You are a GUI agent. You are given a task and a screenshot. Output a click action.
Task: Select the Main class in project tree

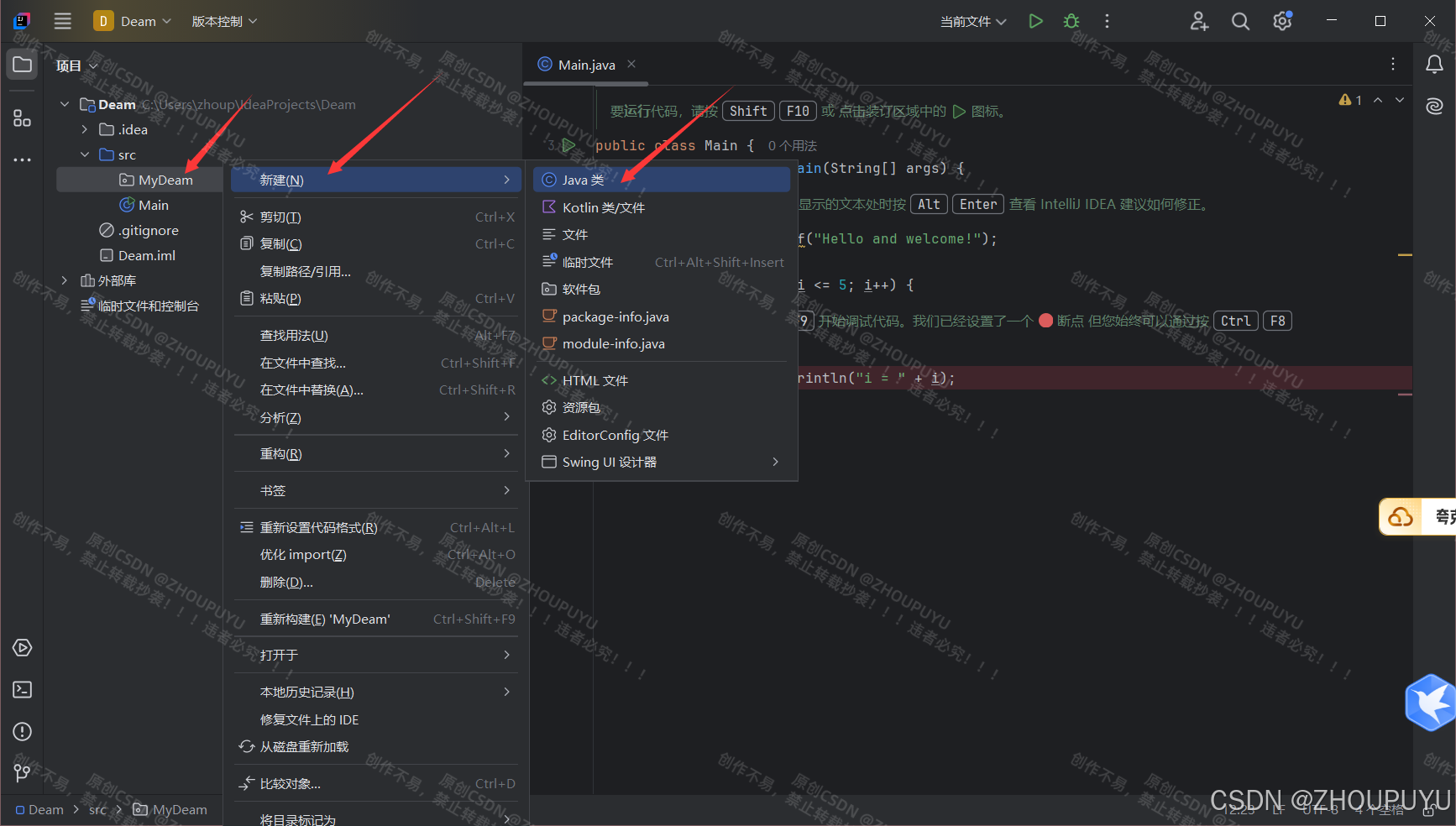[144, 205]
